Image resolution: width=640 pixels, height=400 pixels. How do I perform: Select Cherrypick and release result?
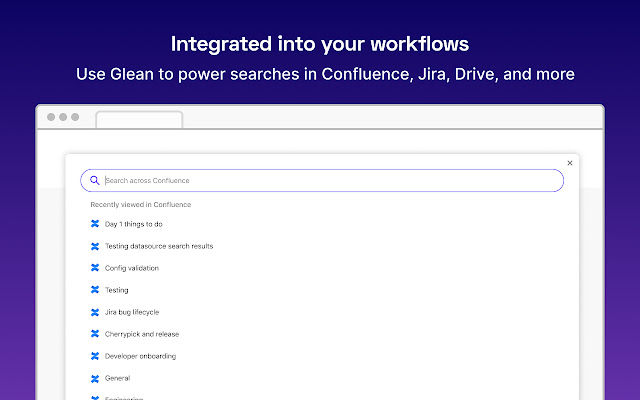point(141,334)
